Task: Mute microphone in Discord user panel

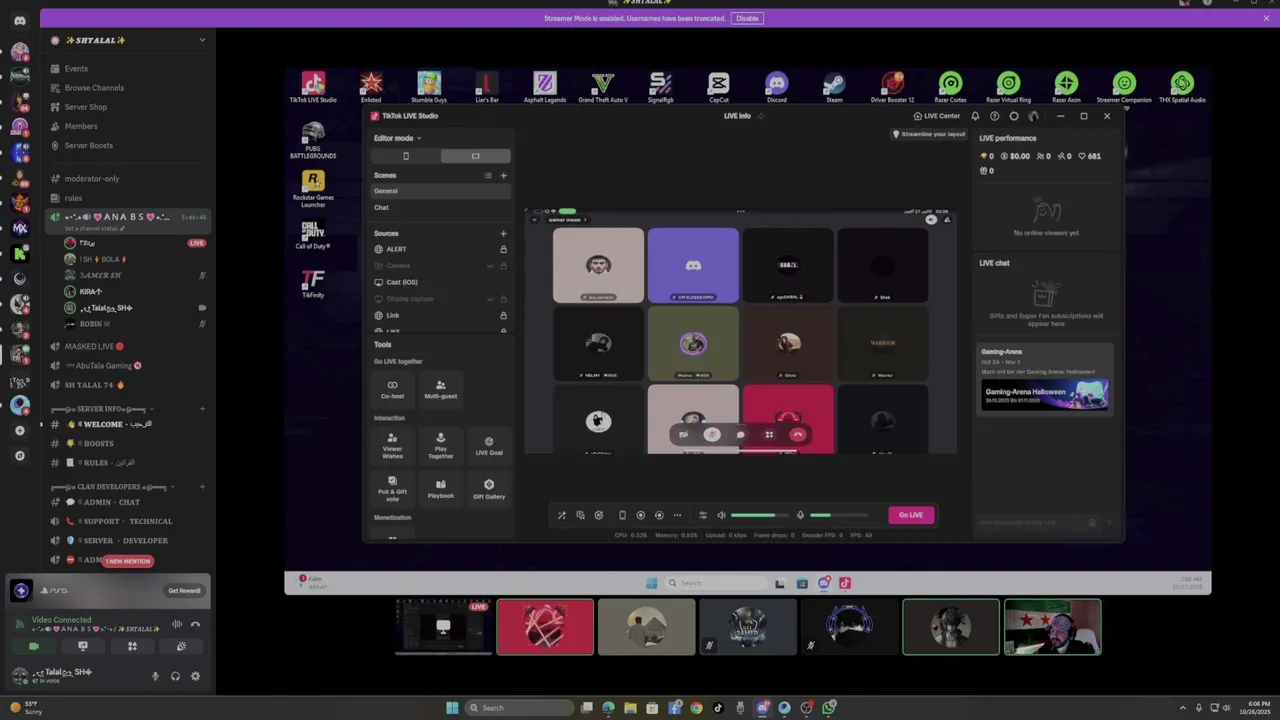Action: click(155, 676)
